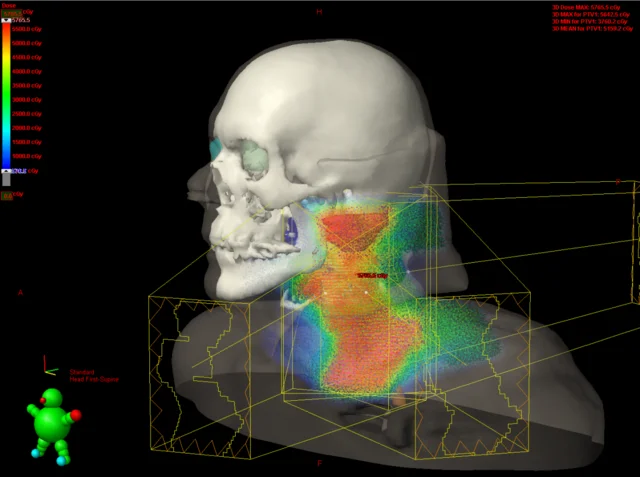The width and height of the screenshot is (640, 477).
Task: Click the 3D MAX for PTV1 readout
Action: tap(591, 14)
